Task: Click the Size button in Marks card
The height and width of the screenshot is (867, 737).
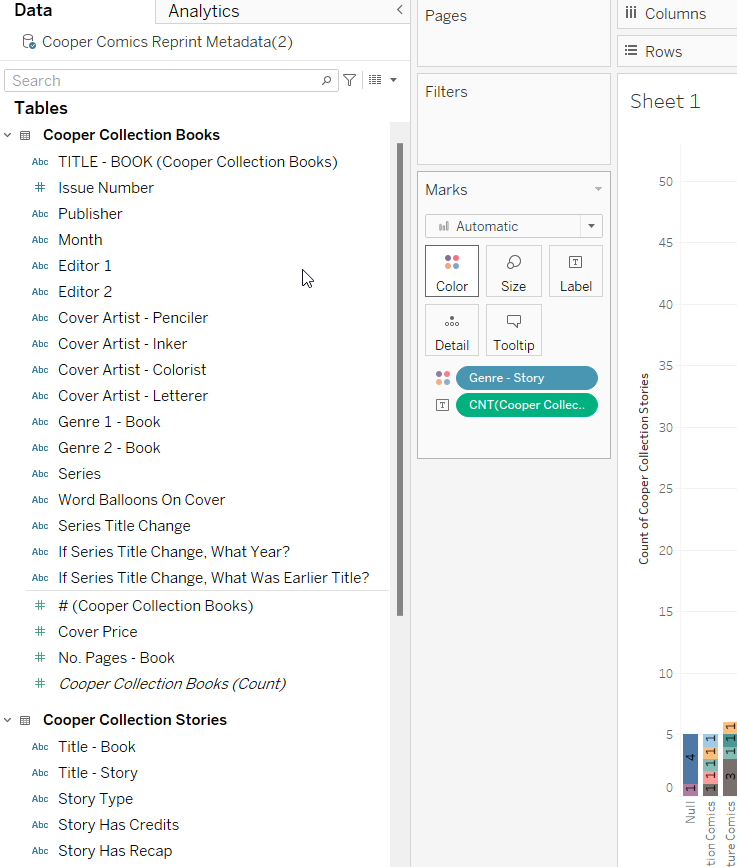Action: (513, 271)
